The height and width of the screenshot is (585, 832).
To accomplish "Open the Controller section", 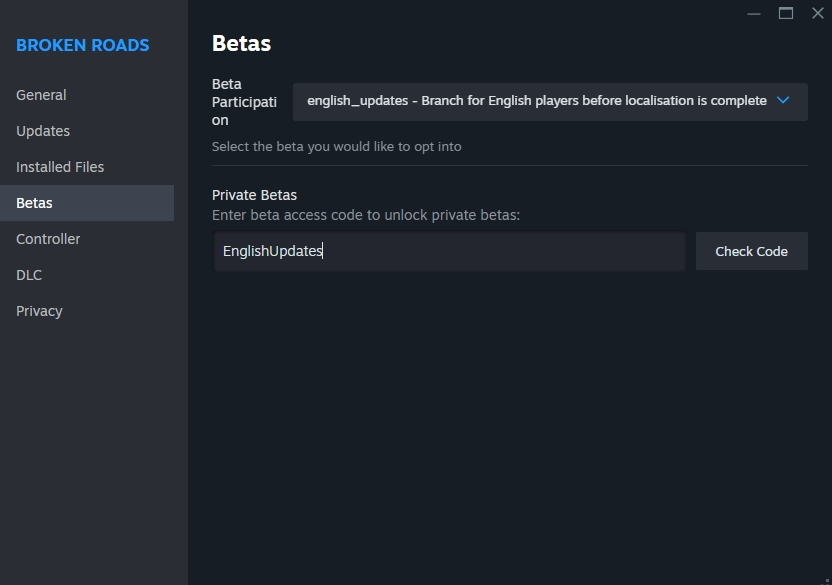I will click(87, 239).
